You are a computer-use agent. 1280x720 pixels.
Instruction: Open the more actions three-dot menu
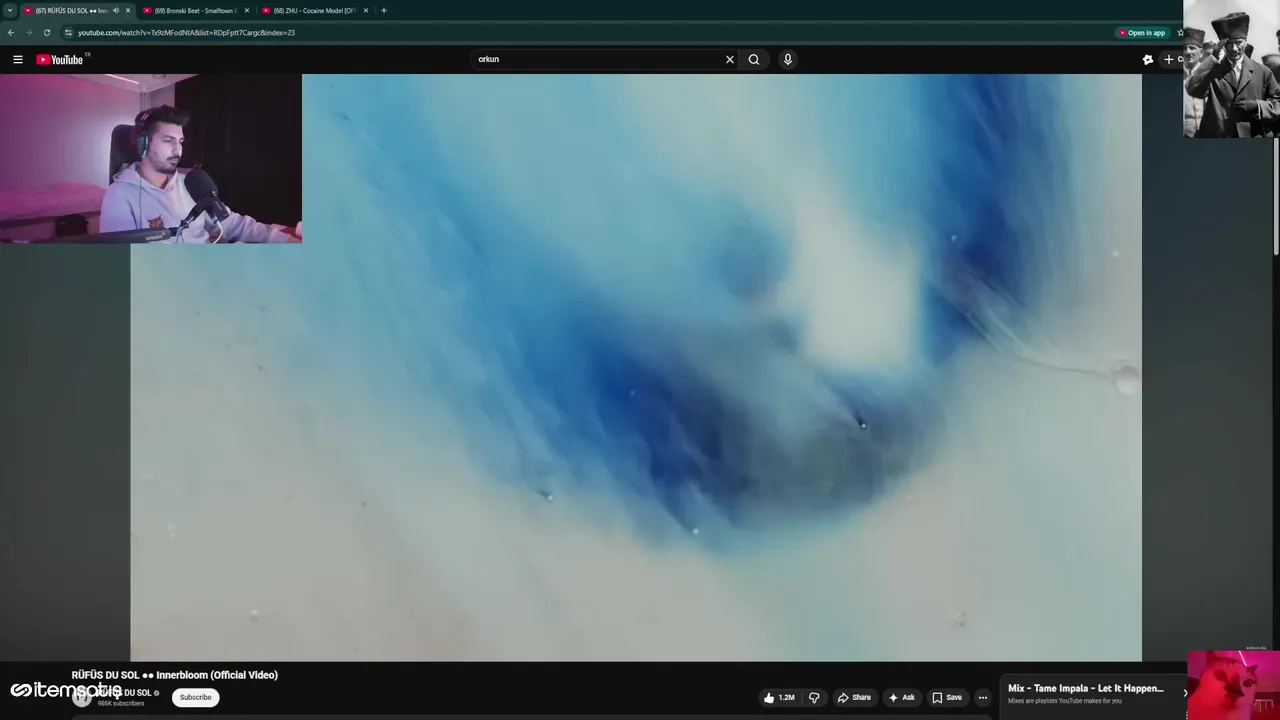click(x=983, y=697)
